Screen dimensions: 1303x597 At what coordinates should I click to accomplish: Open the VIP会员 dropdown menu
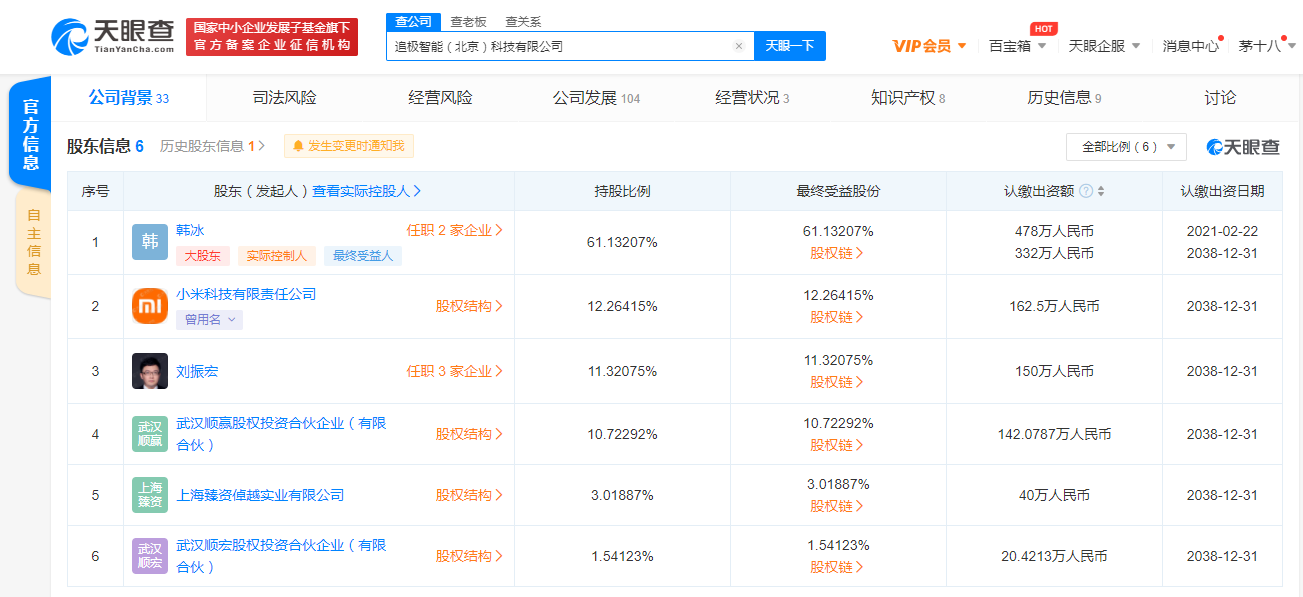click(929, 46)
